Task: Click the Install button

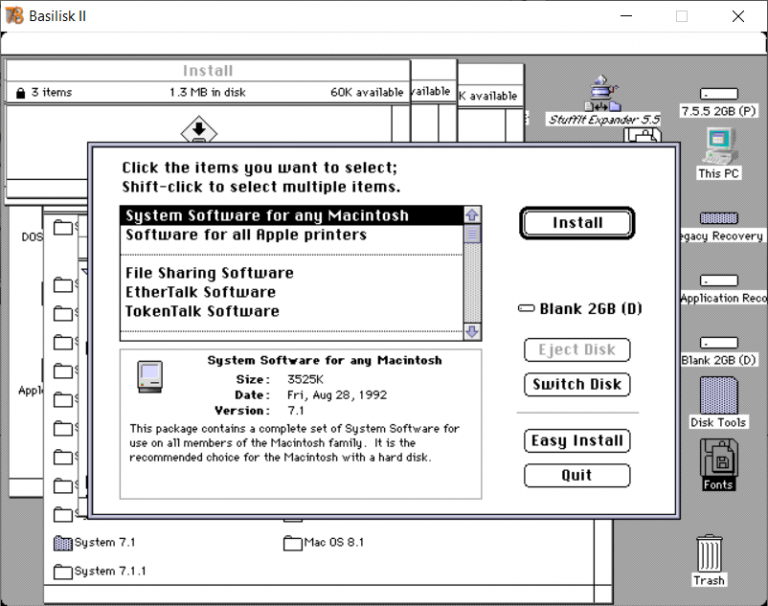Action: coord(577,223)
